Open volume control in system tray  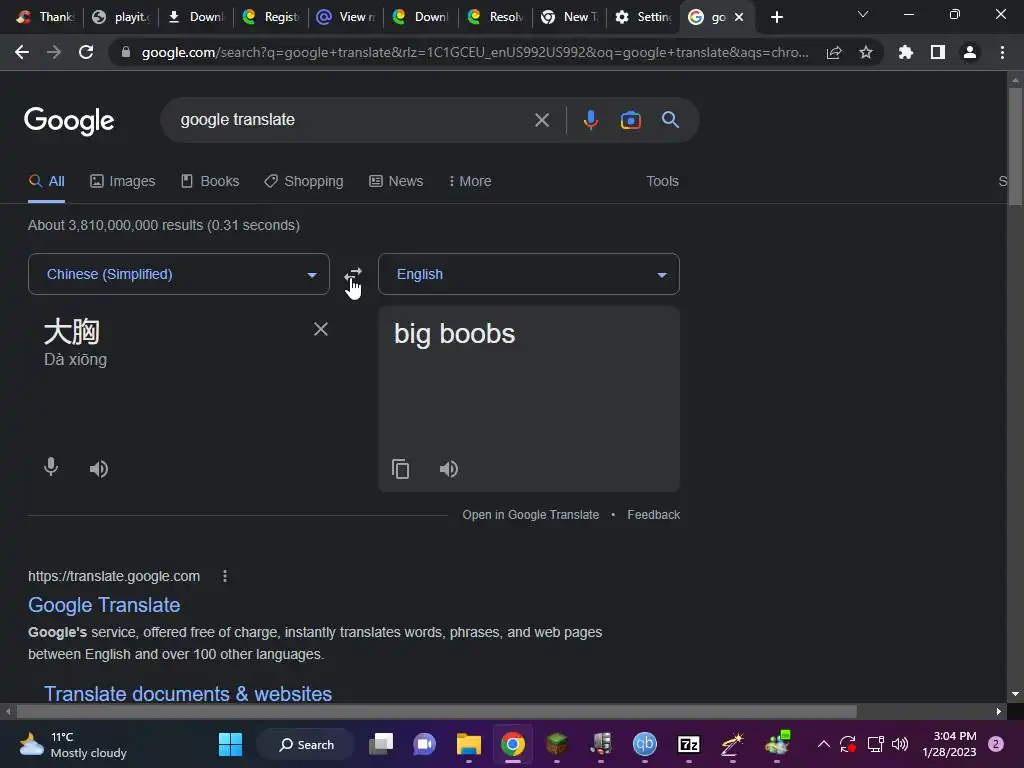tap(900, 744)
